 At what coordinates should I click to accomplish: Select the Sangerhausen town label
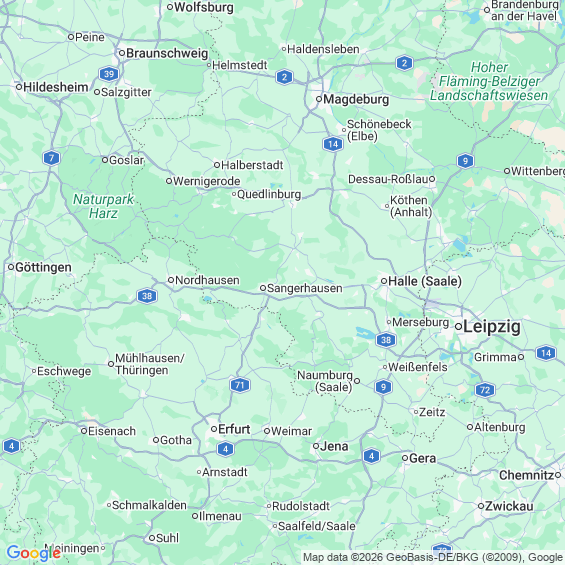tap(305, 288)
